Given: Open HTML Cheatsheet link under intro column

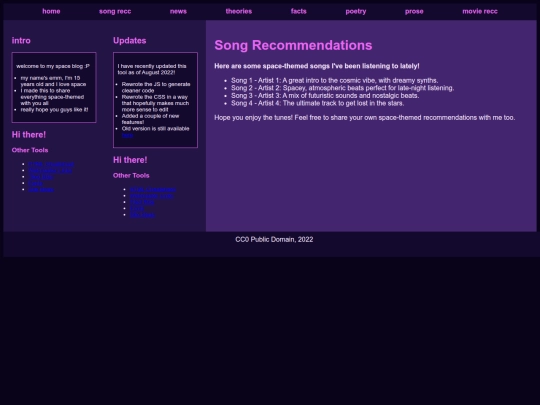Looking at the screenshot, I should (x=51, y=164).
